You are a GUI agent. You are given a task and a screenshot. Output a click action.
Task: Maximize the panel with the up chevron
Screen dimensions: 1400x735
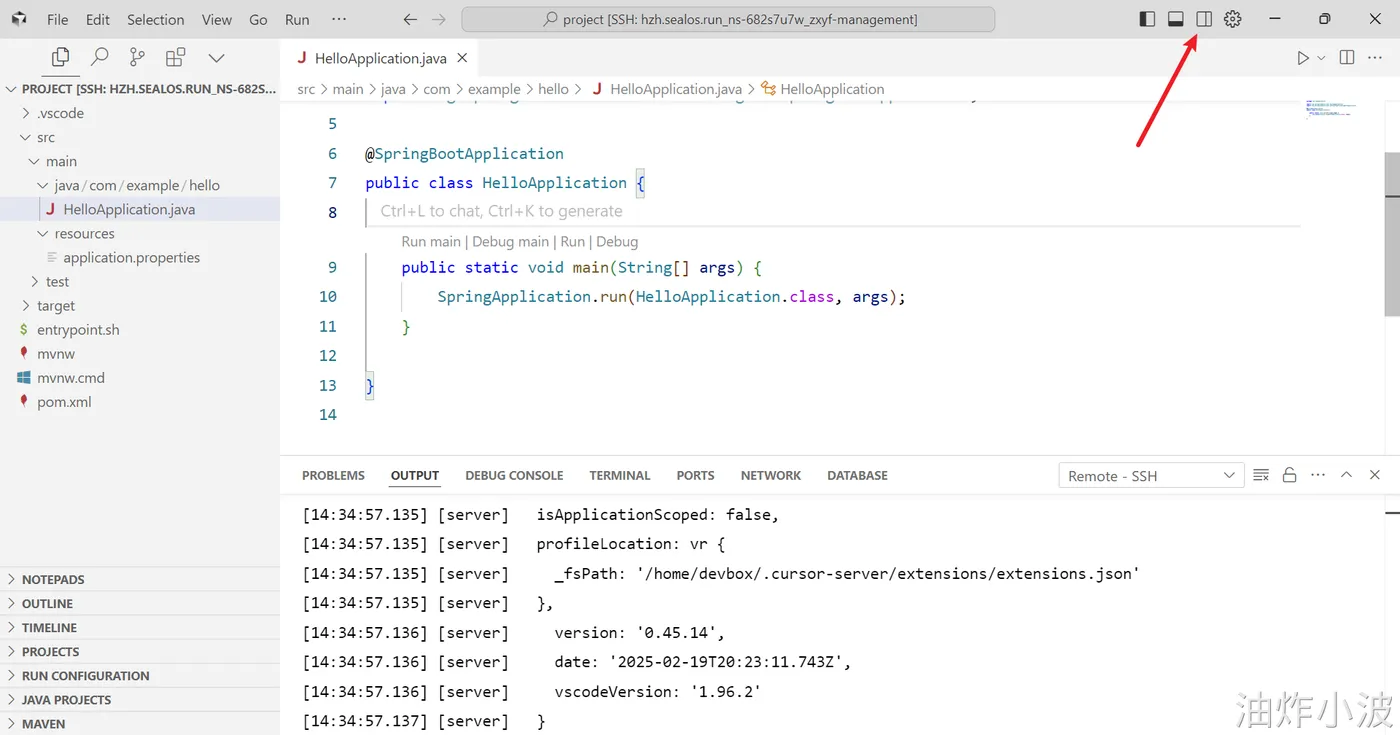(1346, 475)
